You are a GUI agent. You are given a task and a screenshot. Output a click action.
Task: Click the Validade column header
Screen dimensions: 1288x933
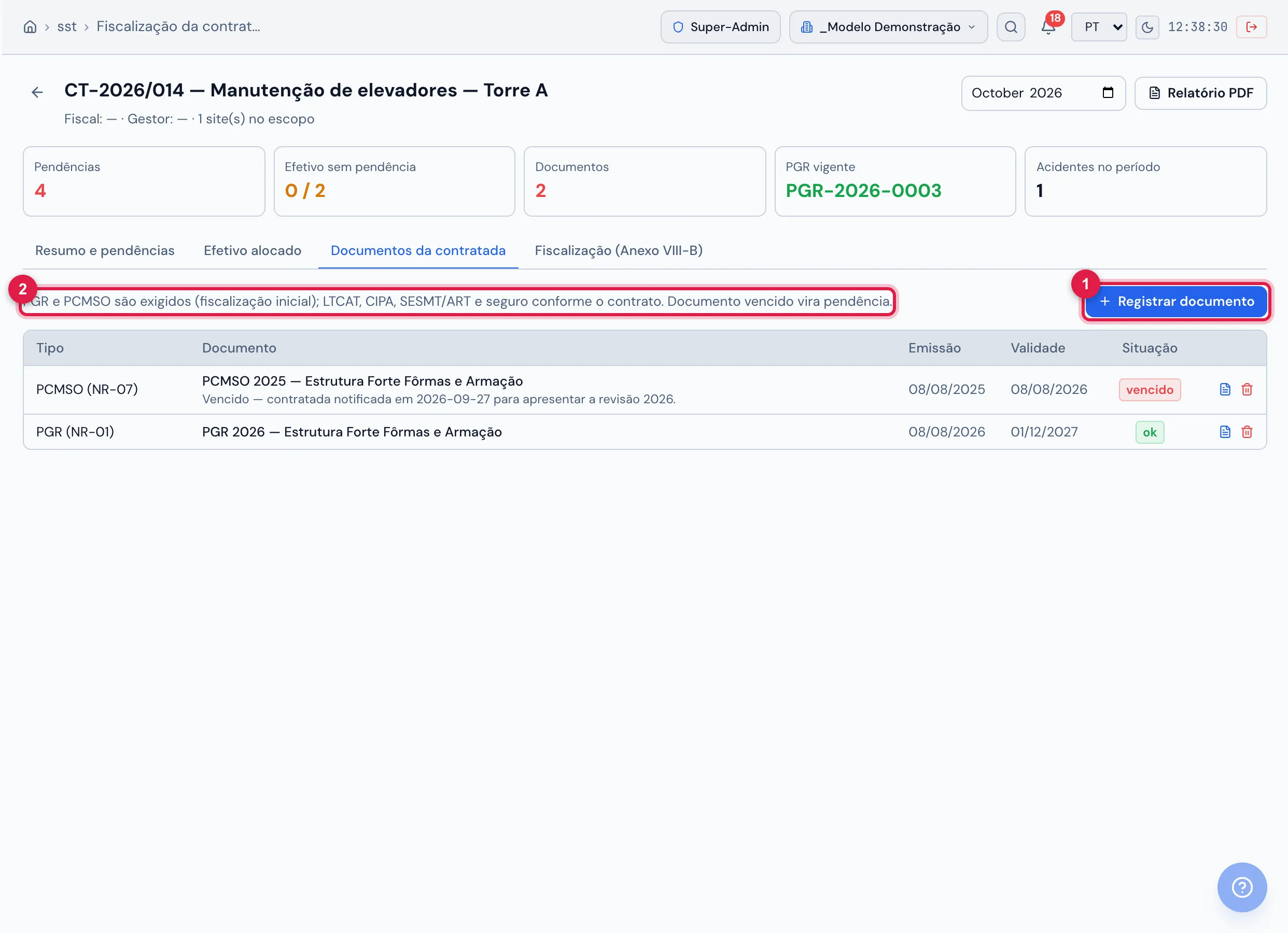pos(1038,348)
